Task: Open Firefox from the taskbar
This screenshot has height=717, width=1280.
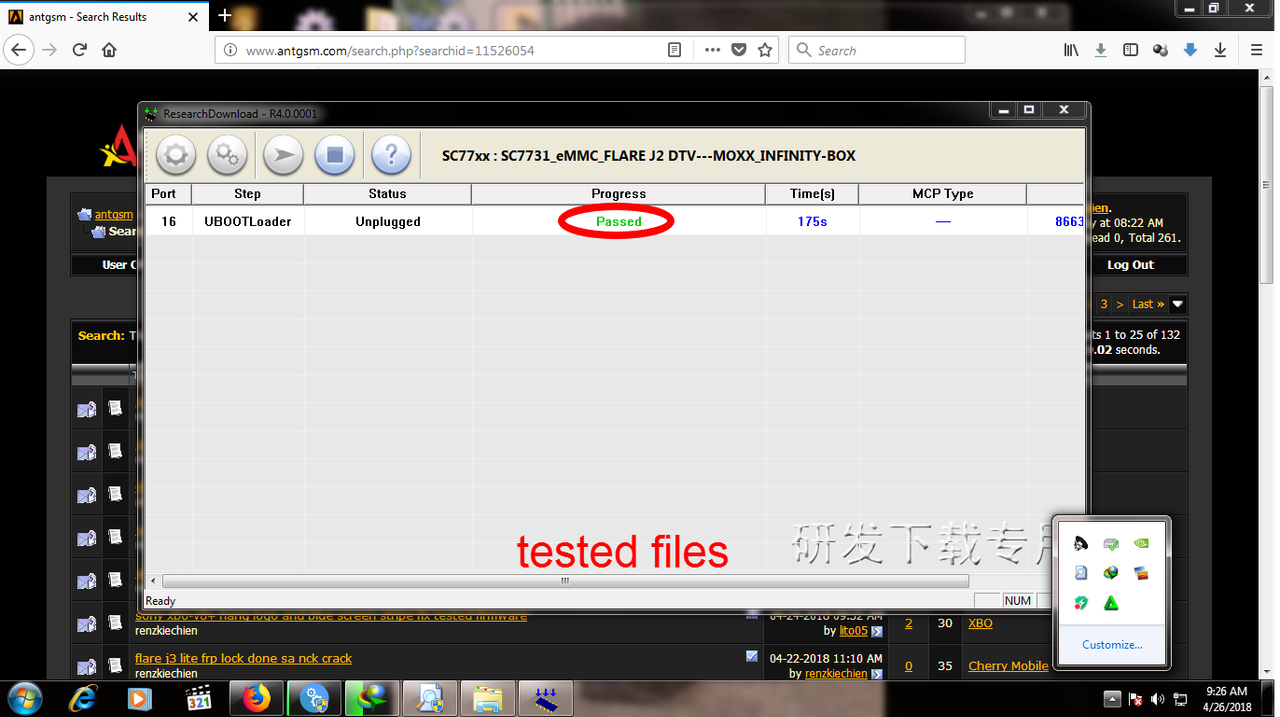Action: 257,698
